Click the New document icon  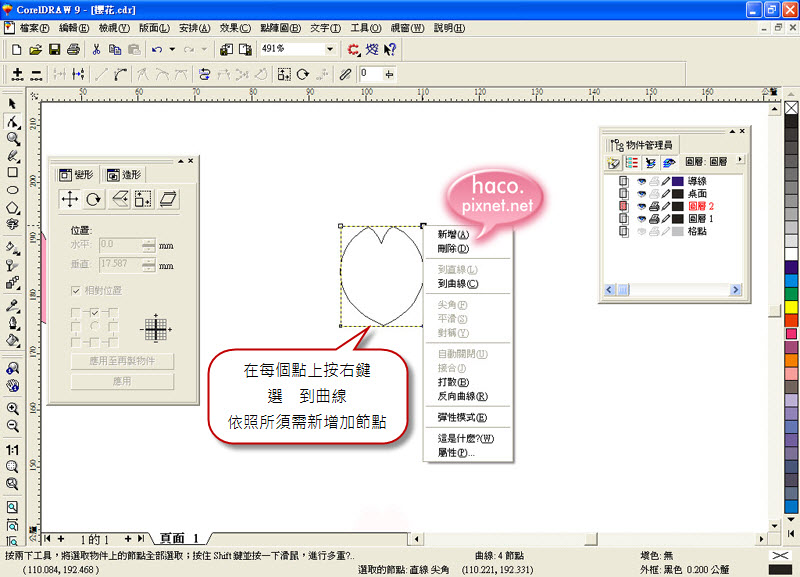(16, 49)
